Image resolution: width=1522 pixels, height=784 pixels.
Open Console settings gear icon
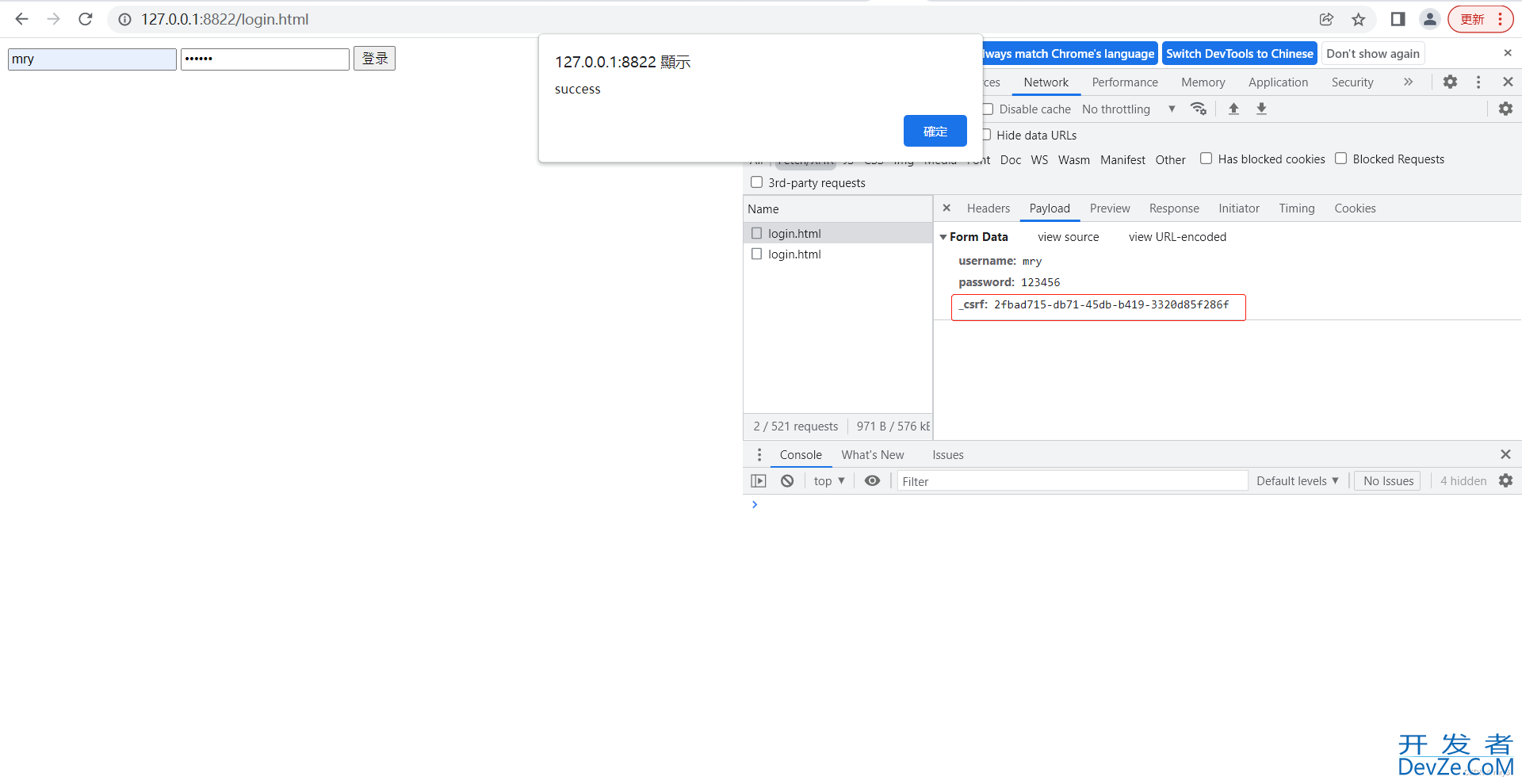pyautogui.click(x=1505, y=480)
